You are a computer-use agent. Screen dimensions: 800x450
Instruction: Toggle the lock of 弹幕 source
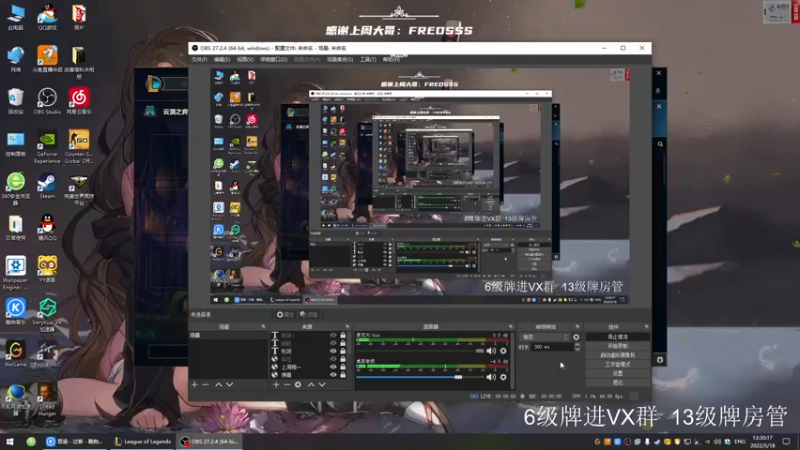343,374
